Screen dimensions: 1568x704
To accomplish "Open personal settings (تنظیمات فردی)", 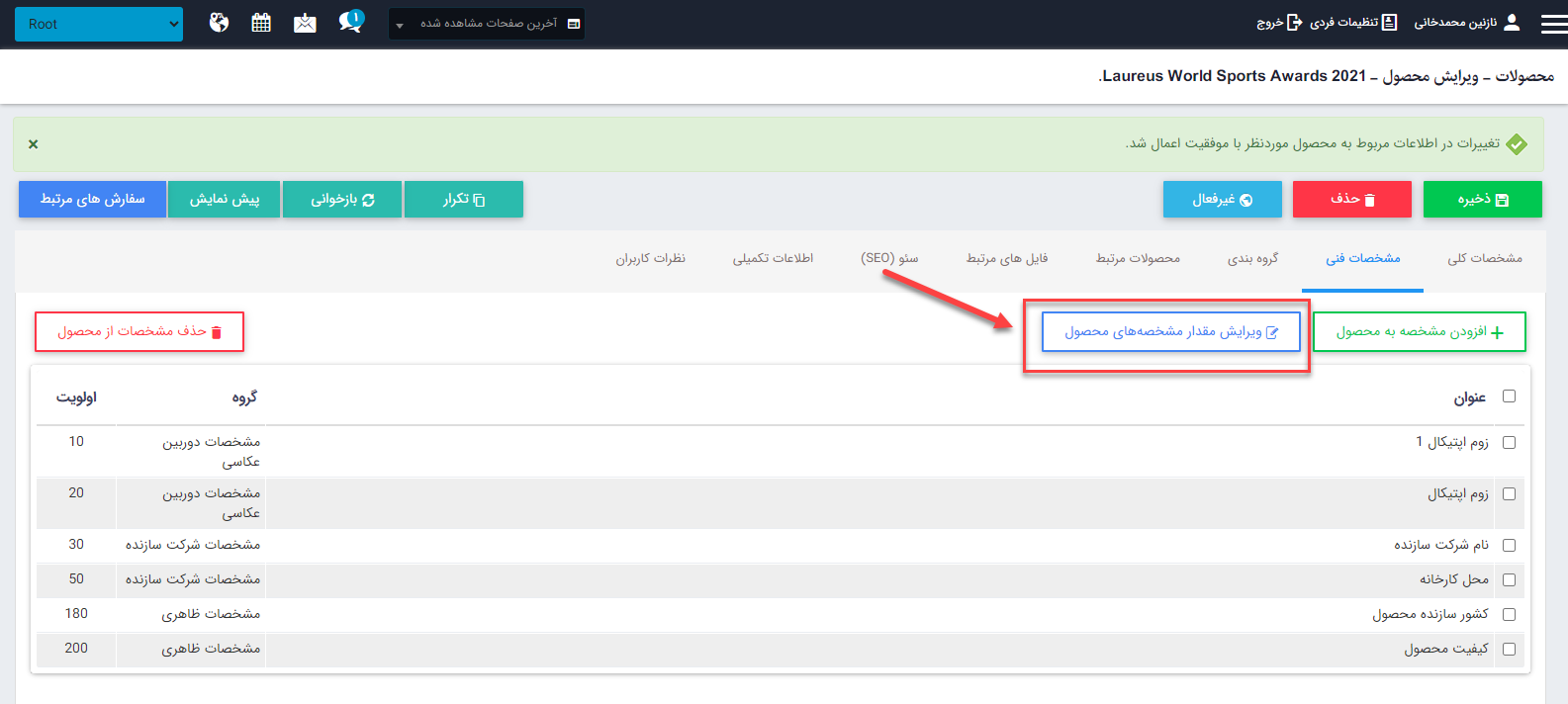I will 1353,23.
